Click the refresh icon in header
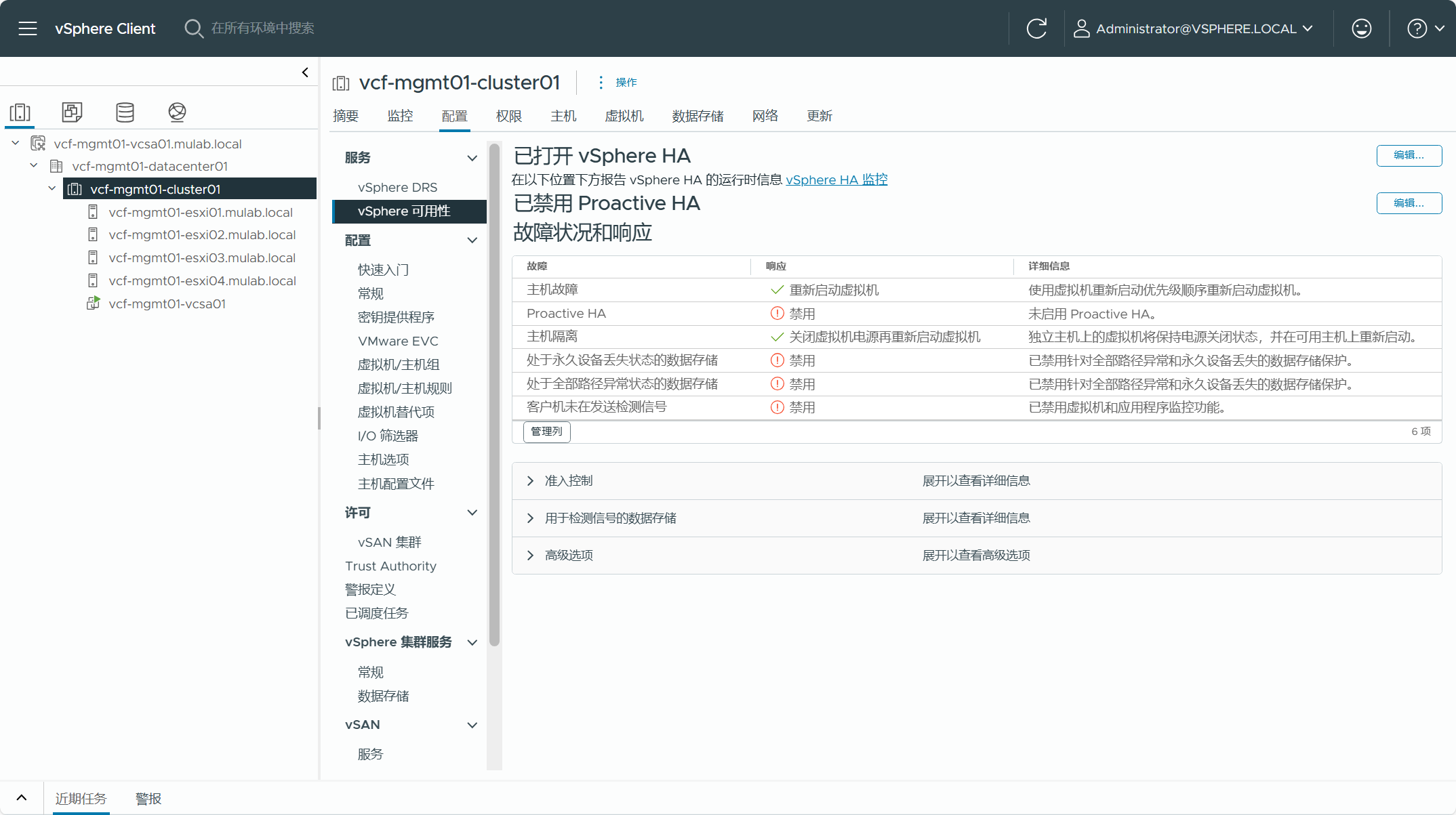1456x815 pixels. coord(1036,28)
